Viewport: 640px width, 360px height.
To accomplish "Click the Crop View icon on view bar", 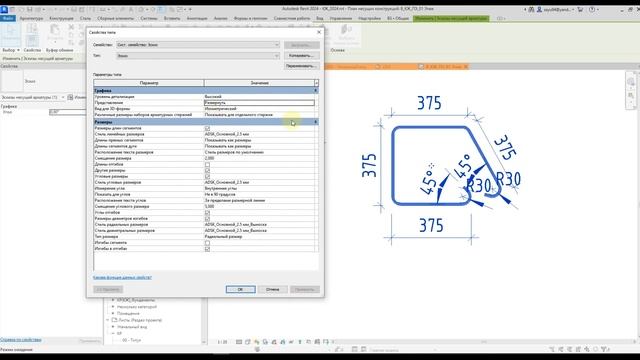I will (x=274, y=342).
